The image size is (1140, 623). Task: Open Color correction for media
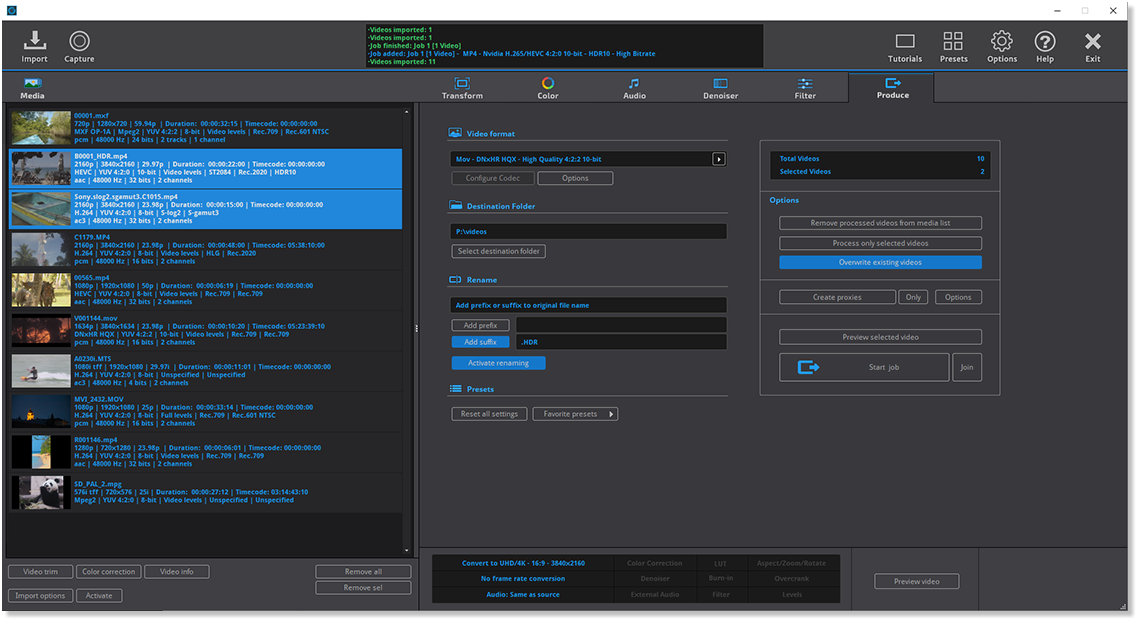point(108,572)
